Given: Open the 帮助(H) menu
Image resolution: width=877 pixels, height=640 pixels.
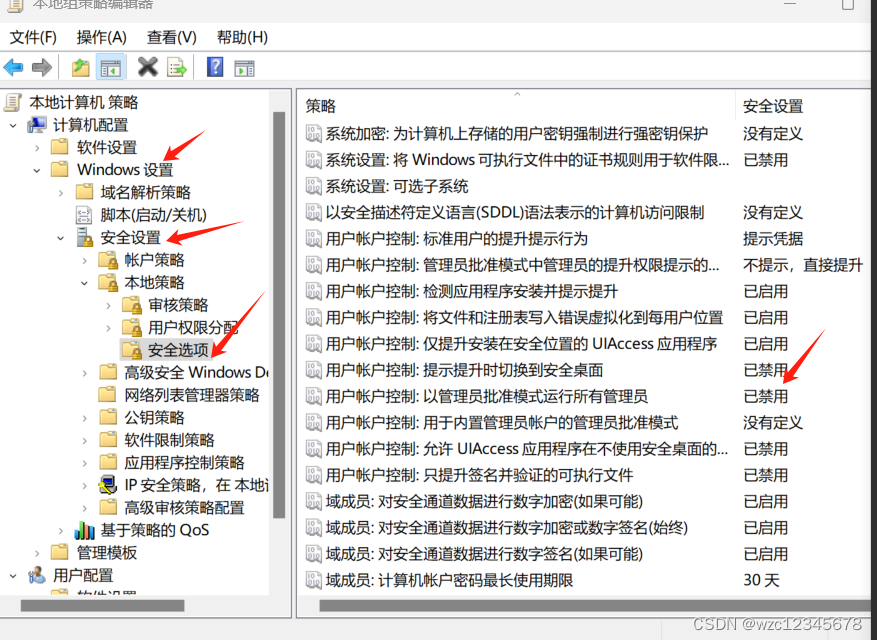Looking at the screenshot, I should pos(242,37).
